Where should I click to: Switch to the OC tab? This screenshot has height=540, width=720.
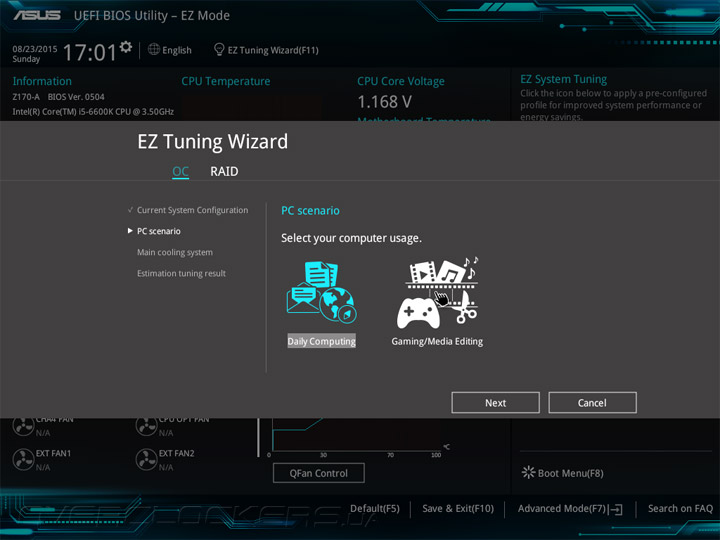point(180,172)
